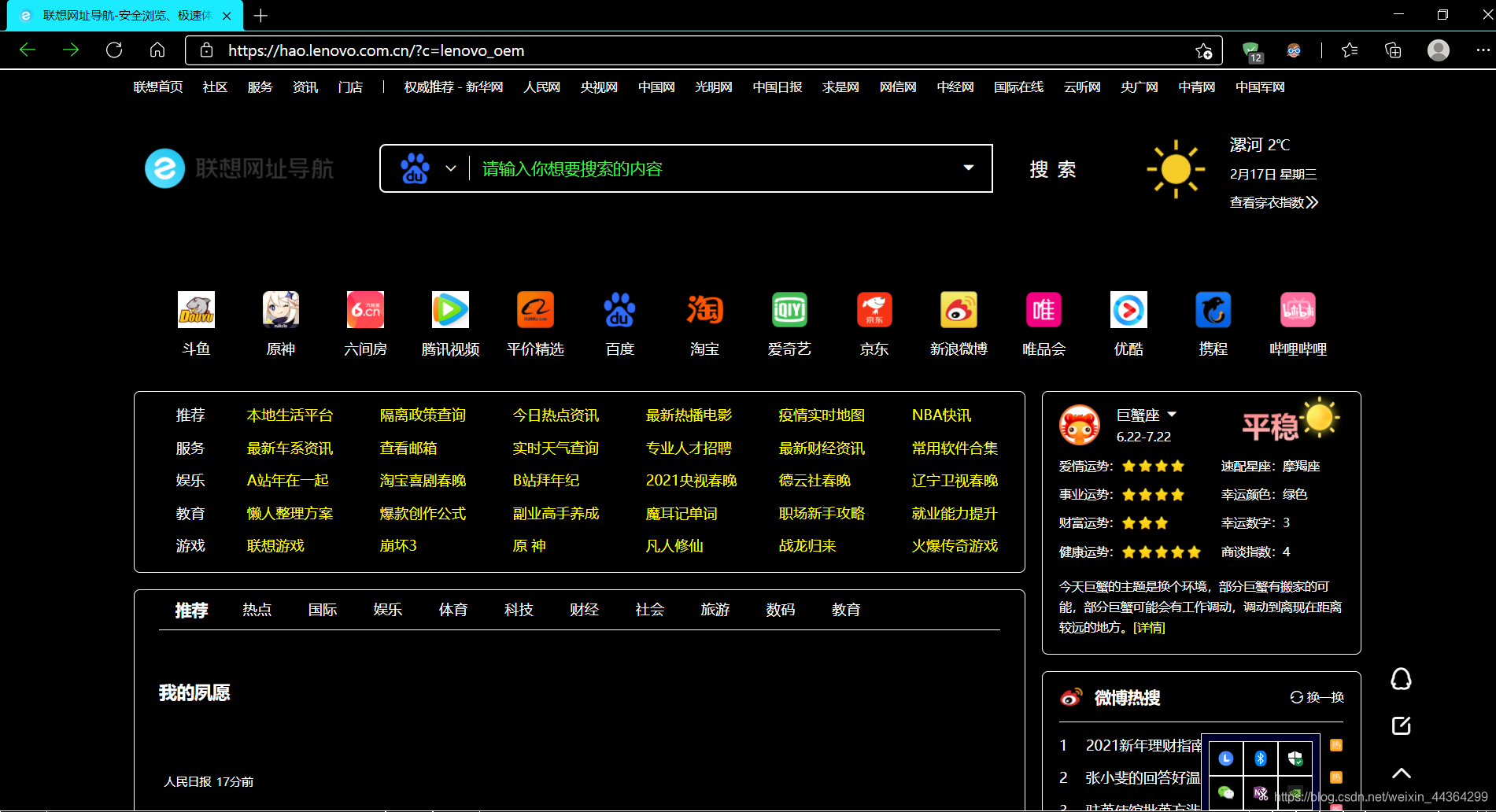
Task: Open the Collections toolbar icon
Action: click(x=1393, y=50)
